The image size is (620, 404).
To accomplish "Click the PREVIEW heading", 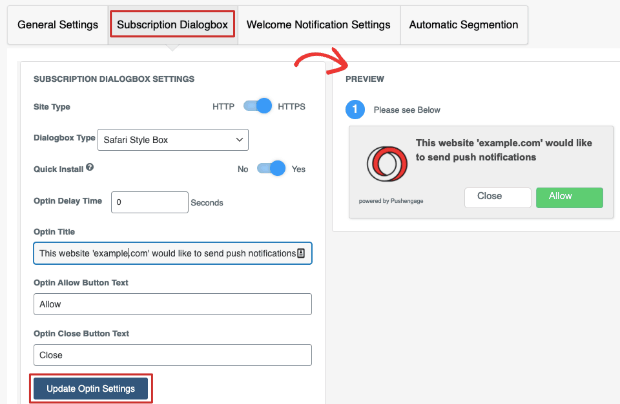I will pyautogui.click(x=365, y=79).
